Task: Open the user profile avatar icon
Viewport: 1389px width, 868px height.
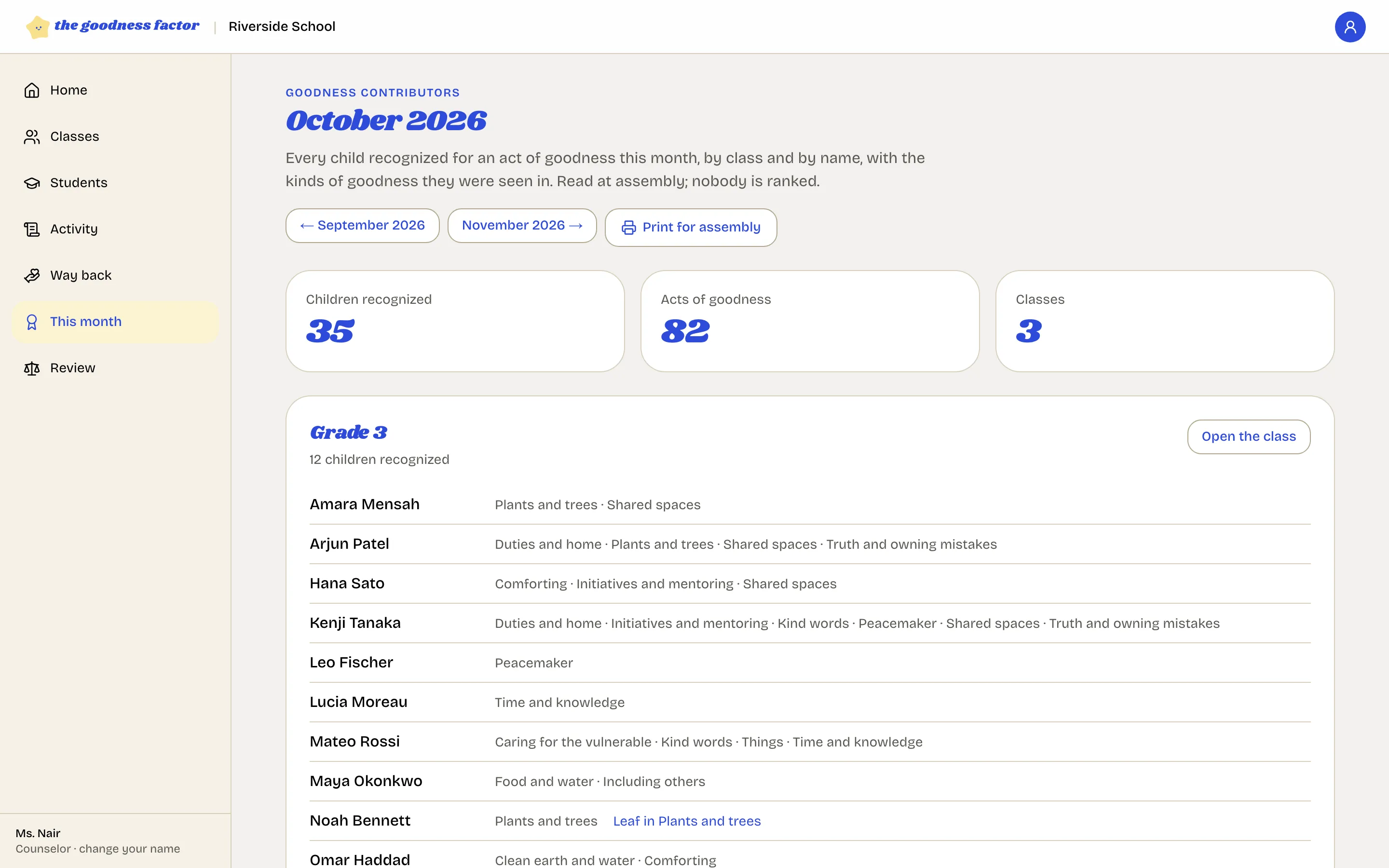Action: (1349, 27)
